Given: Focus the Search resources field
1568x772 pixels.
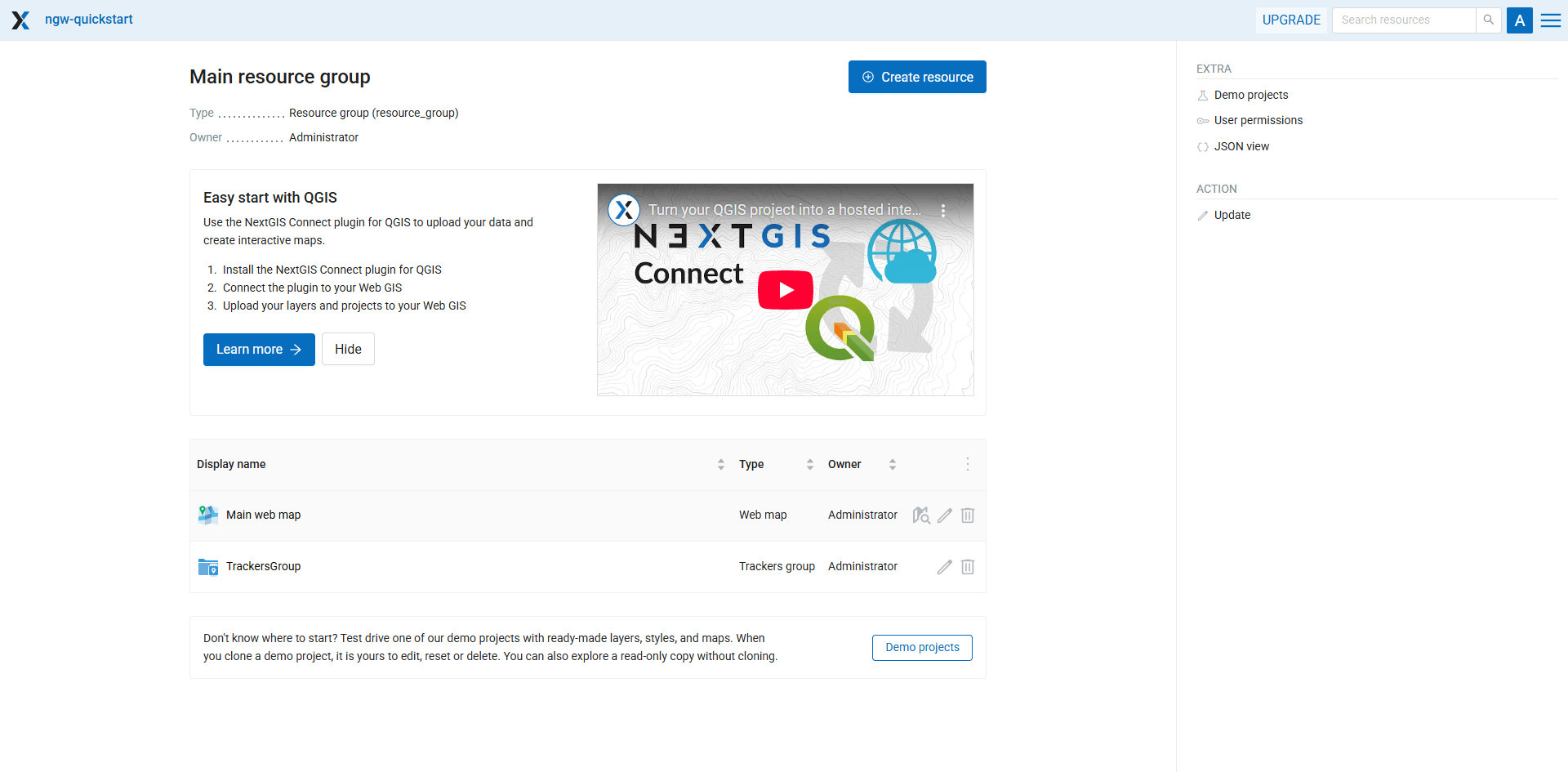Looking at the screenshot, I should (1403, 20).
